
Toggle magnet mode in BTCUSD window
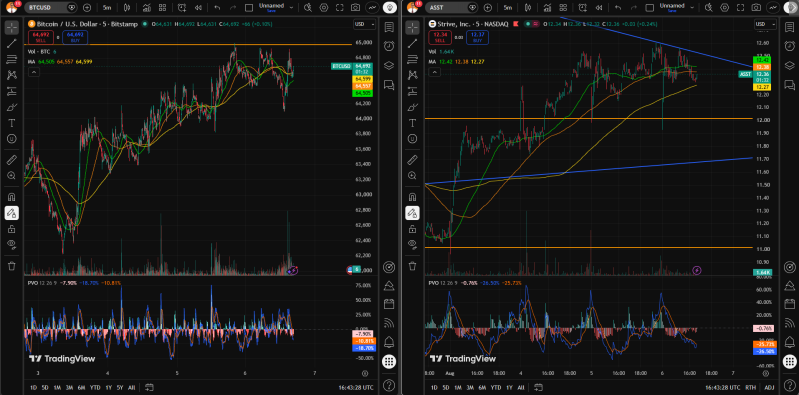coord(11,197)
